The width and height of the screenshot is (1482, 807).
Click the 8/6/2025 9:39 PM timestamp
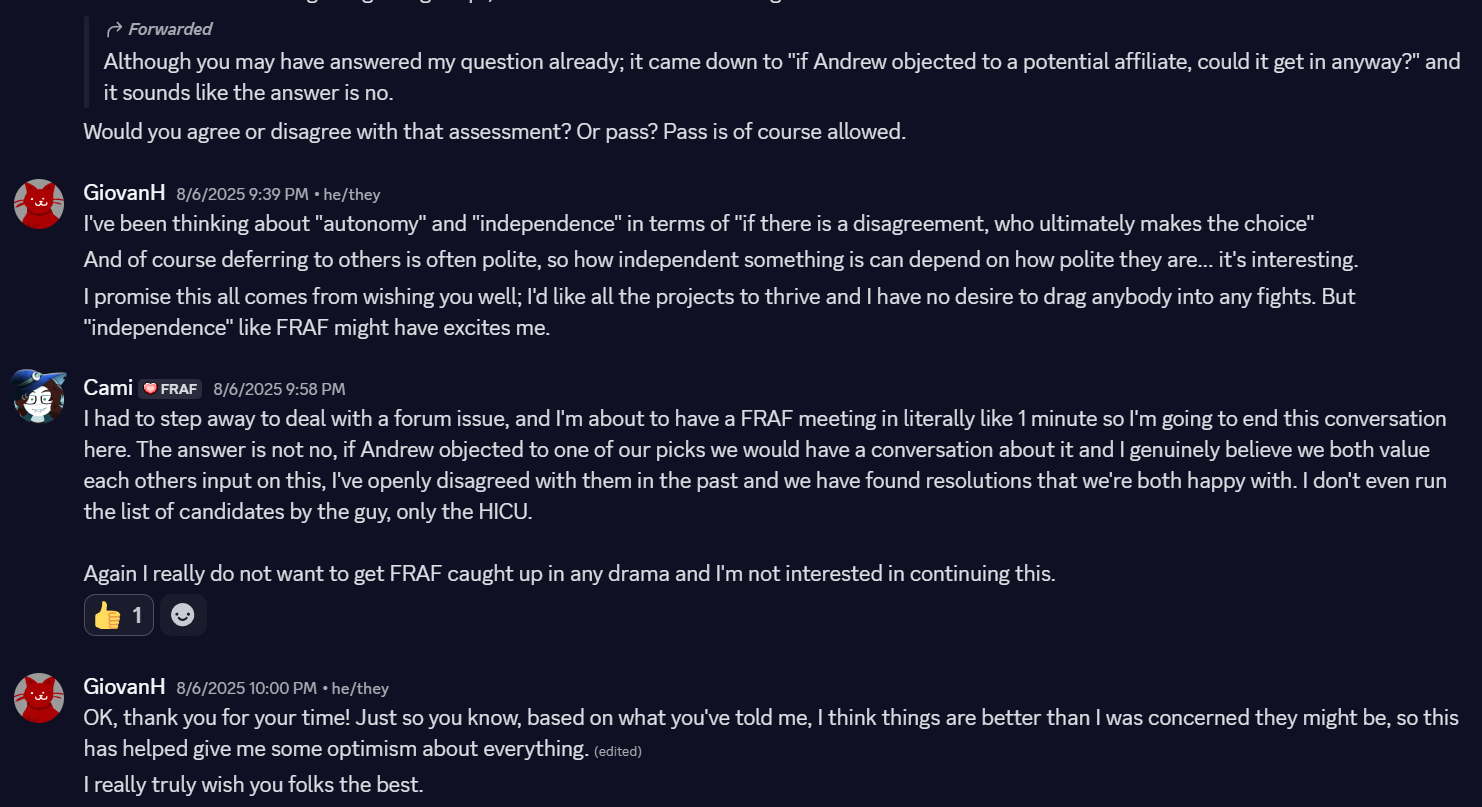(x=242, y=194)
